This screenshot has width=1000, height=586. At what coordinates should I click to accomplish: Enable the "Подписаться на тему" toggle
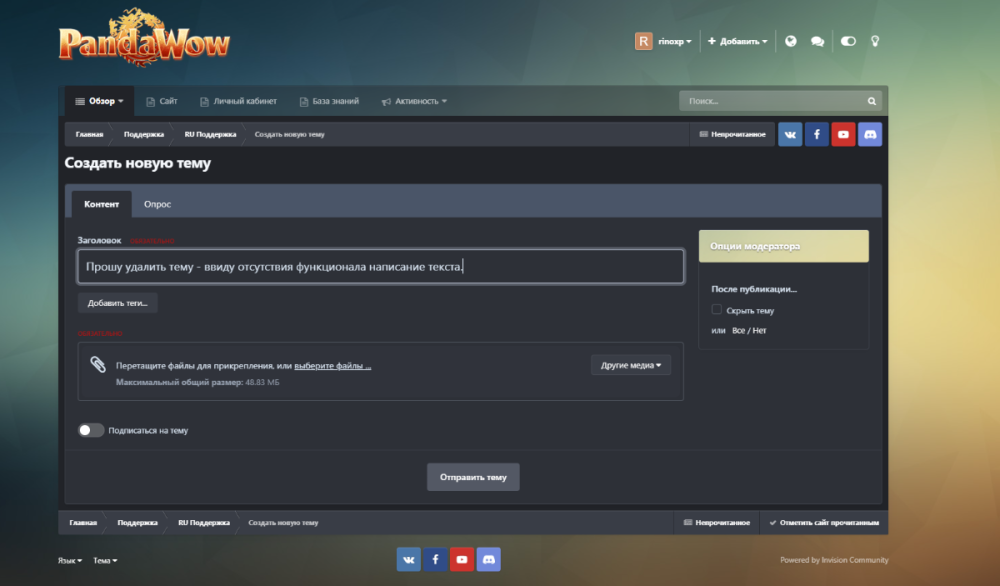pos(91,430)
